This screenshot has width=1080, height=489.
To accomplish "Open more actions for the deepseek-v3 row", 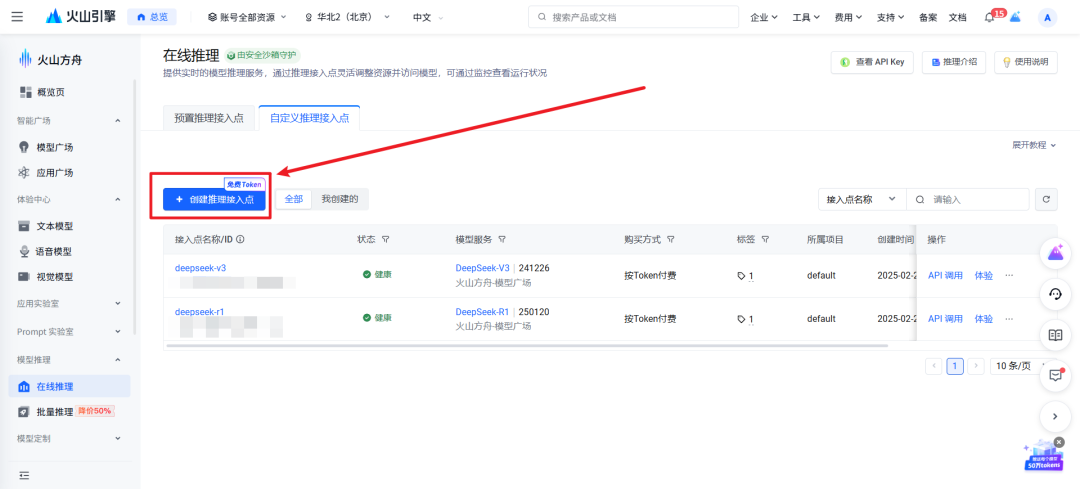I will pyautogui.click(x=1009, y=275).
